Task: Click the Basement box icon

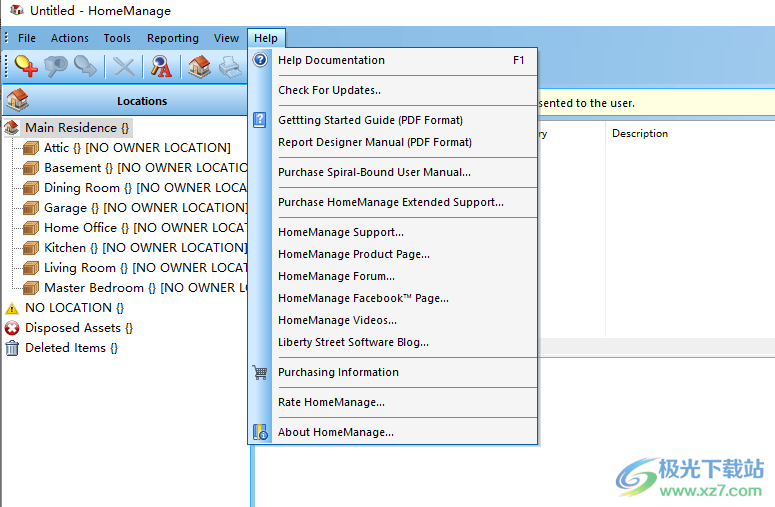Action: (x=31, y=168)
